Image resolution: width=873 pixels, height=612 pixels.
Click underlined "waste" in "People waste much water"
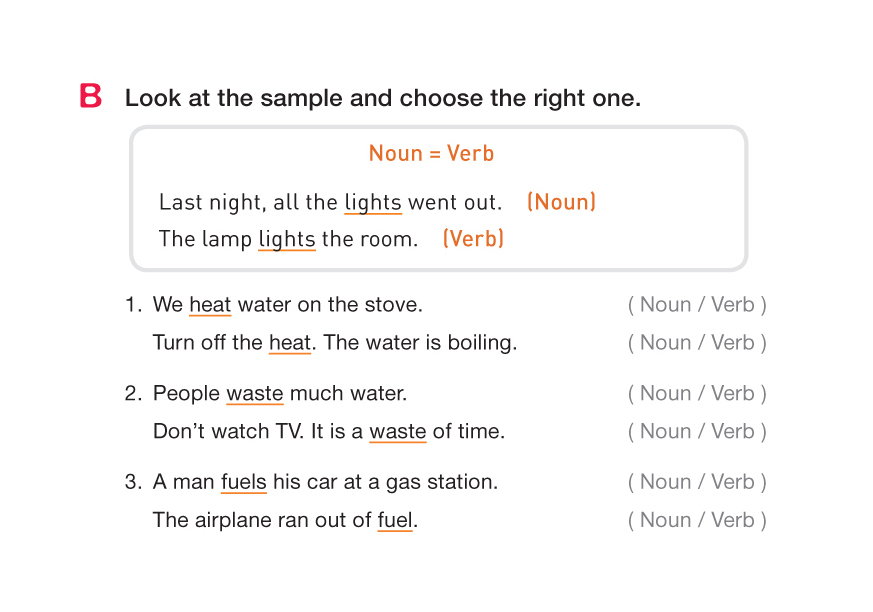tap(255, 394)
